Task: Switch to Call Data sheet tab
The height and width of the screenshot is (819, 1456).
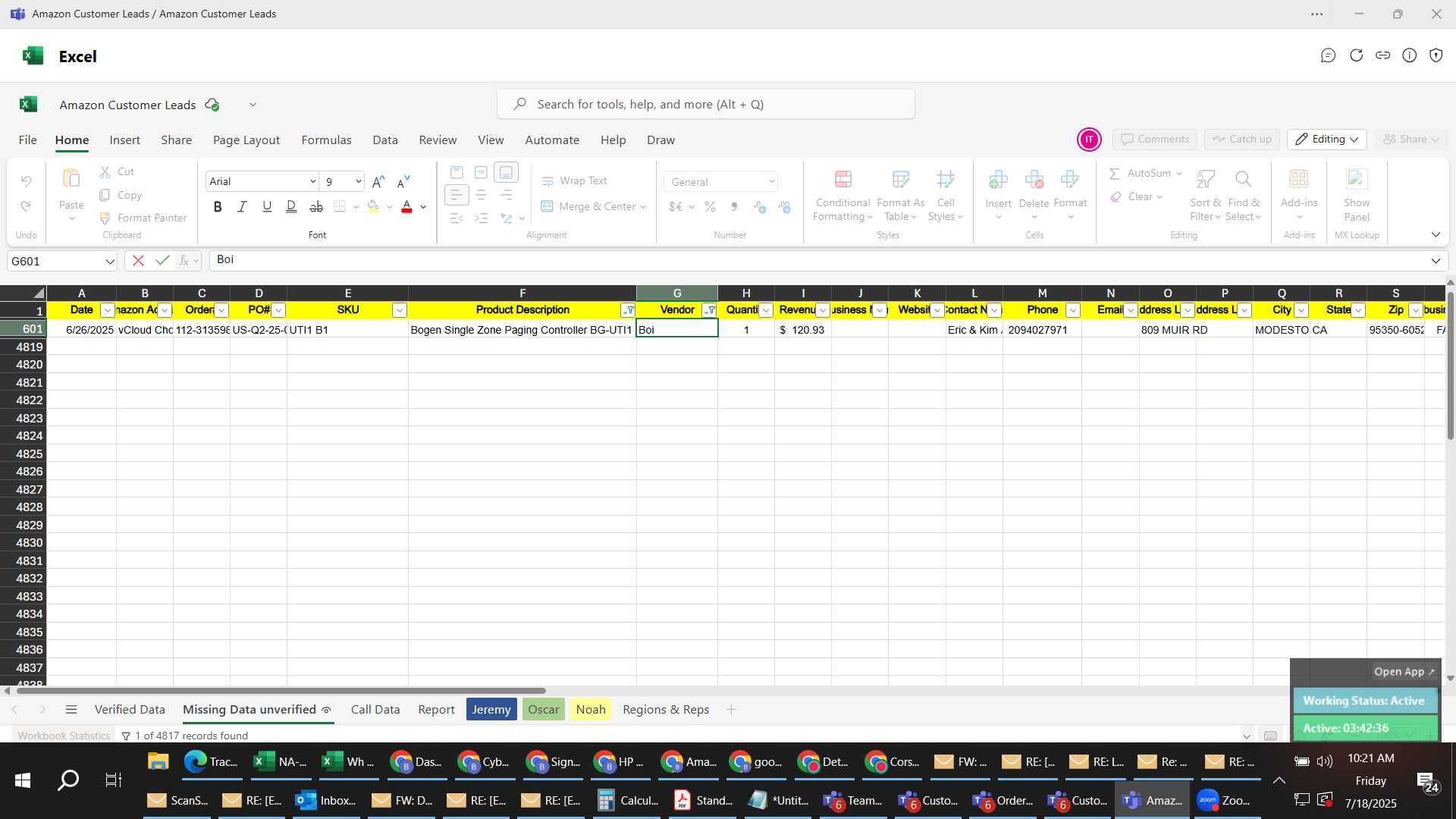Action: tap(375, 710)
